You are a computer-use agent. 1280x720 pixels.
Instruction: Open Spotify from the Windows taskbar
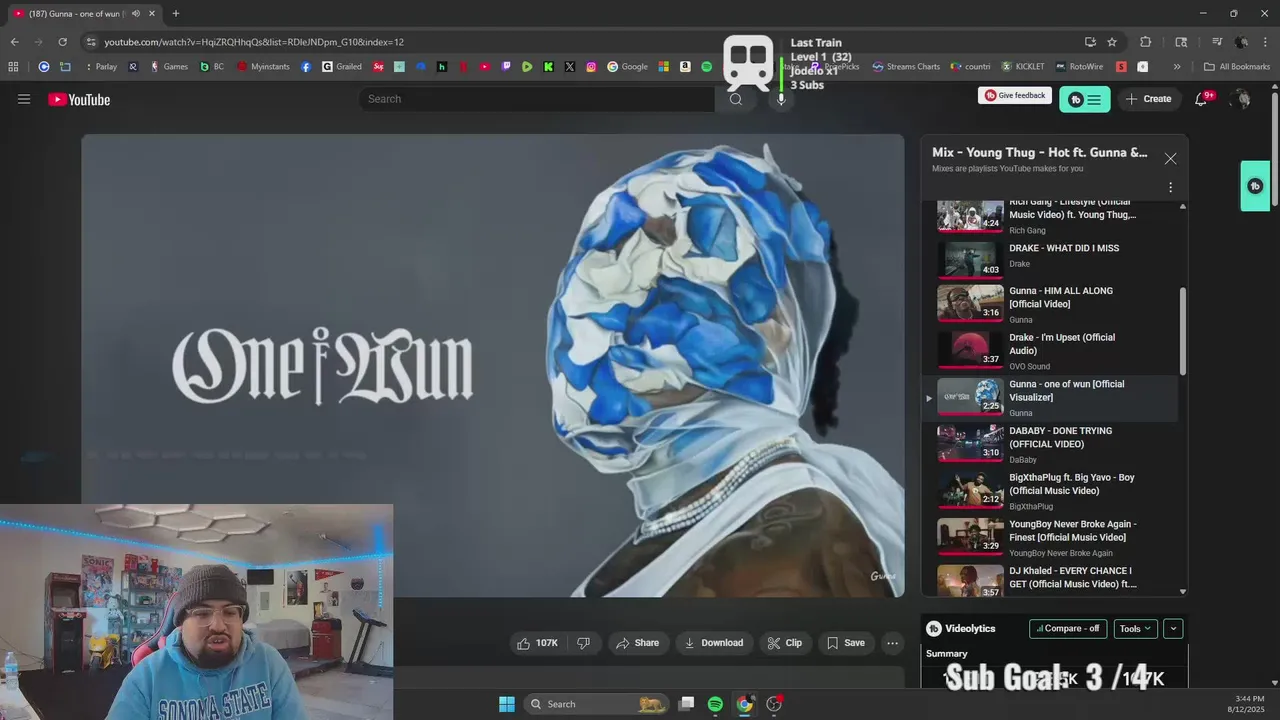click(x=715, y=704)
